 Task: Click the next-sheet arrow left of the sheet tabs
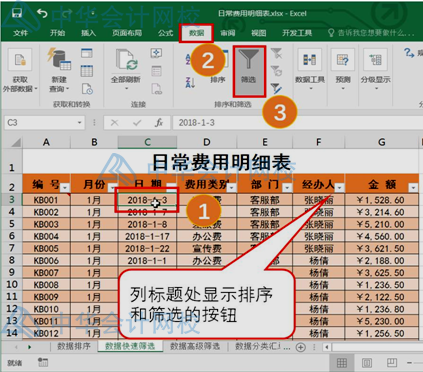click(30, 347)
